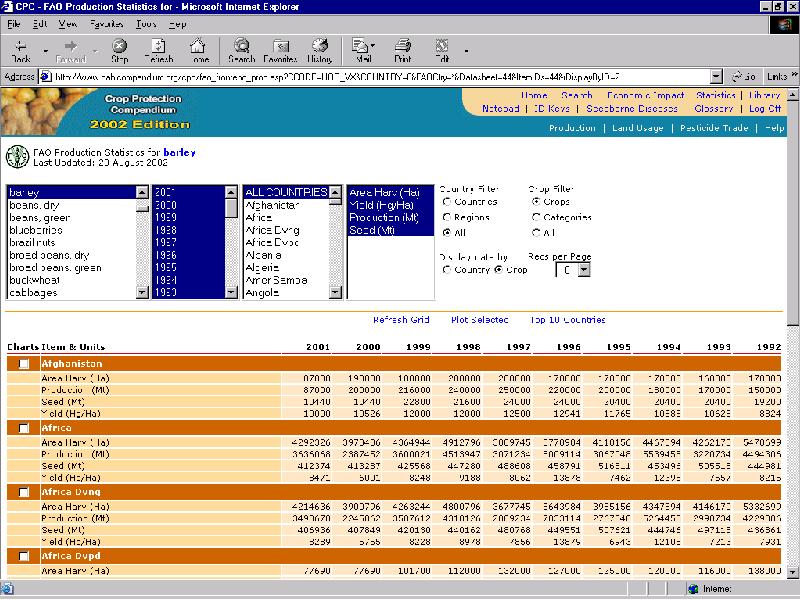Click year list scroll down arrow

231,292
